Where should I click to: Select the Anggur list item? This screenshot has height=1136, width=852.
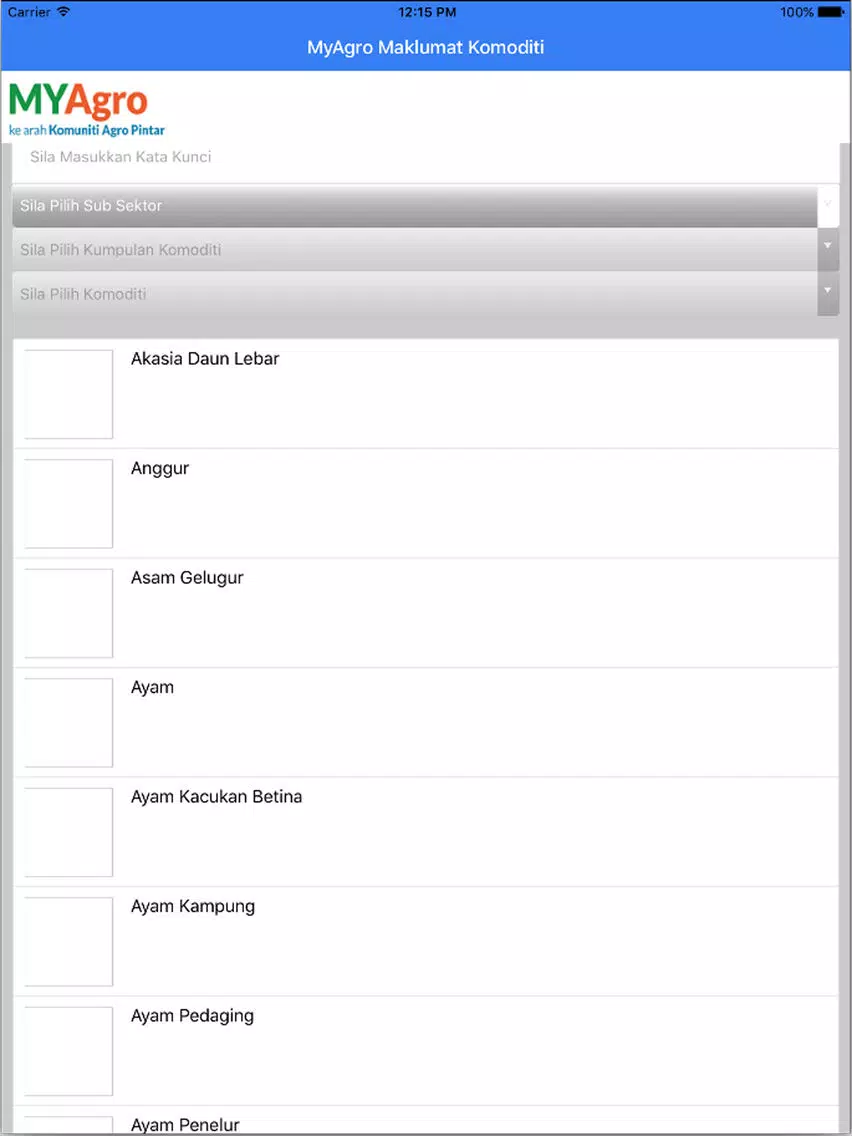[x=426, y=504]
